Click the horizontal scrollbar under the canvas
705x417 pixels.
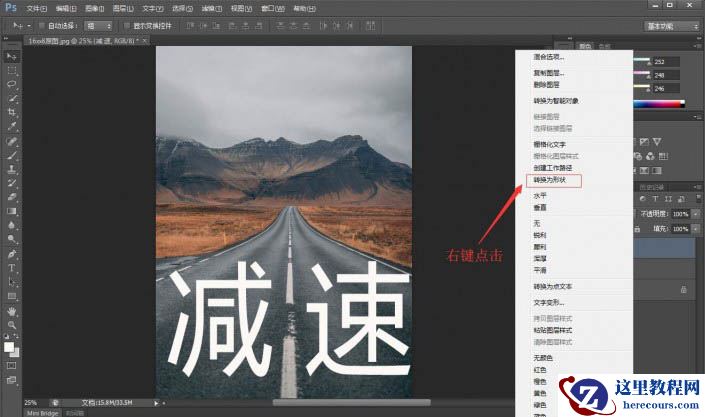point(352,403)
